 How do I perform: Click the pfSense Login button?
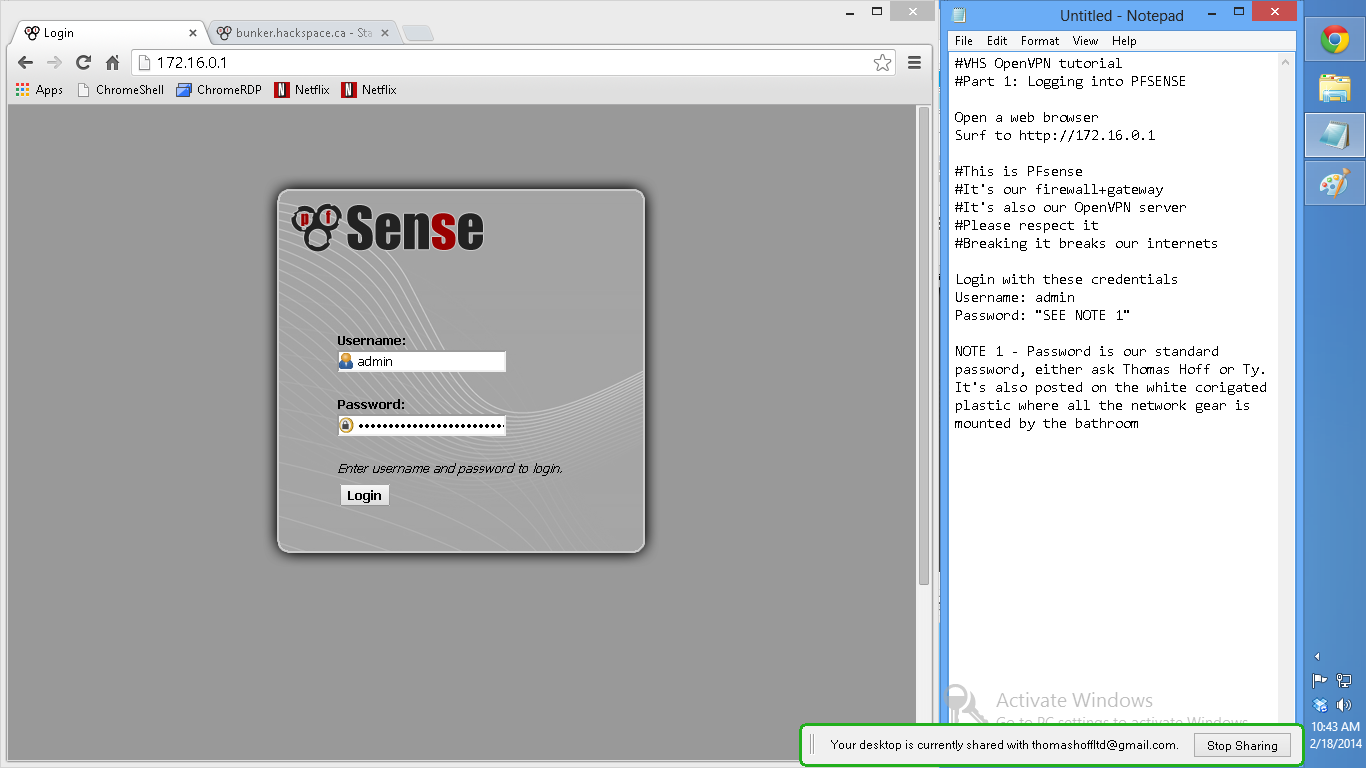[364, 495]
